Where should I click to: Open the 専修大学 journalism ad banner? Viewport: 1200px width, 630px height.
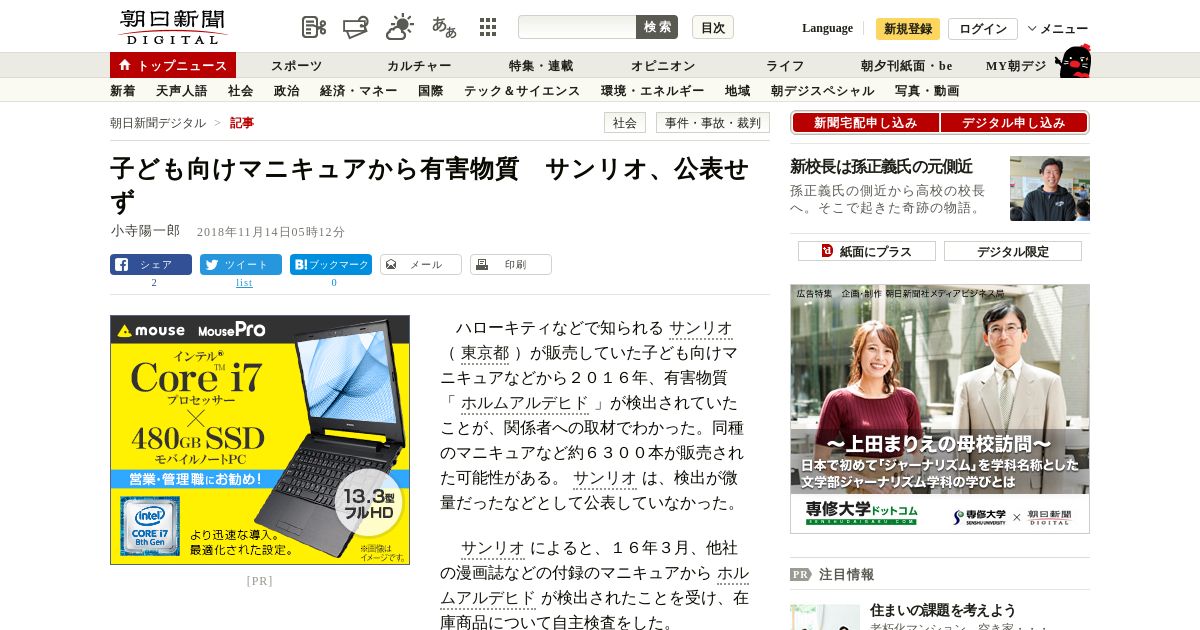[940, 409]
